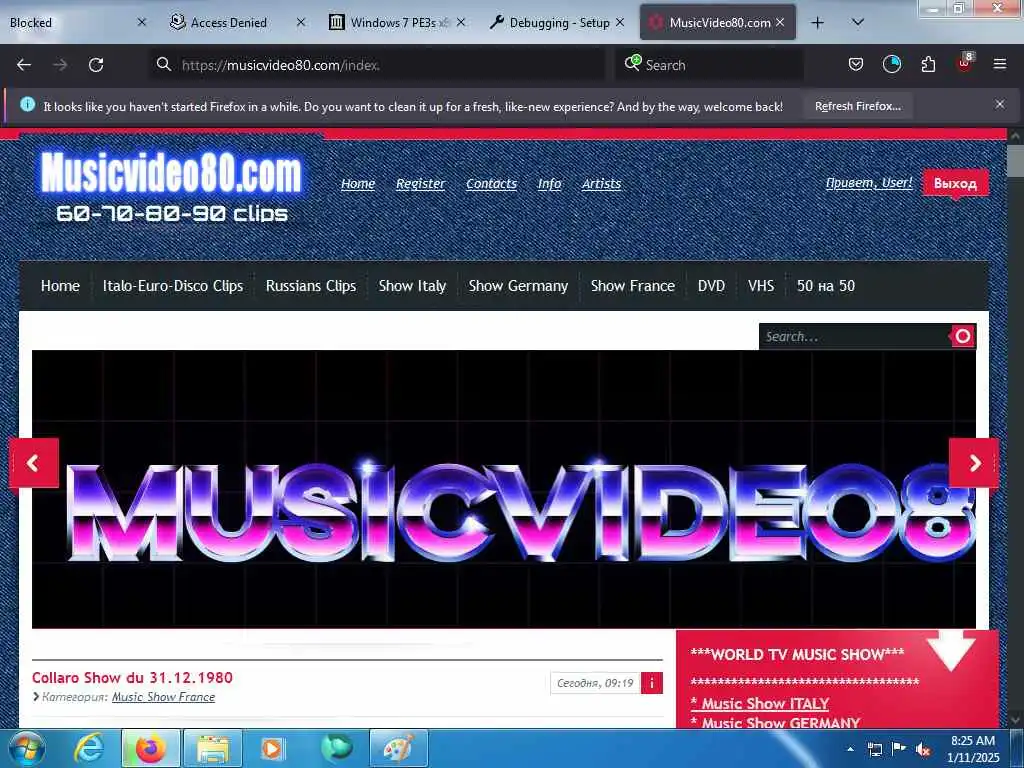
Task: Open the Contacts header link
Action: click(x=491, y=184)
